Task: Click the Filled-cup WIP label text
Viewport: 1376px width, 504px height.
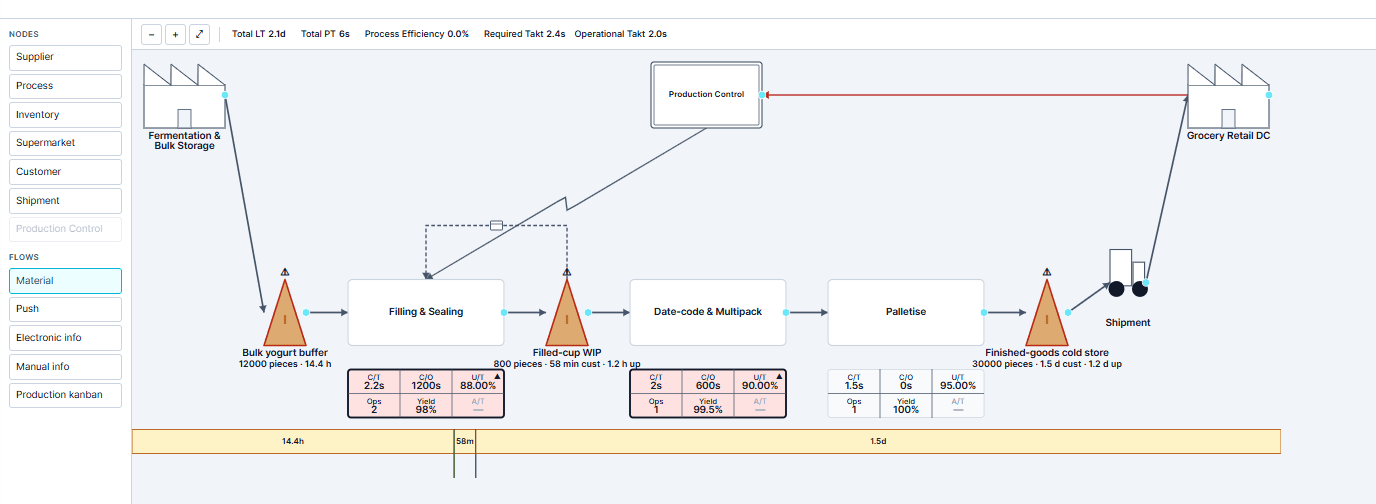Action: tap(567, 353)
